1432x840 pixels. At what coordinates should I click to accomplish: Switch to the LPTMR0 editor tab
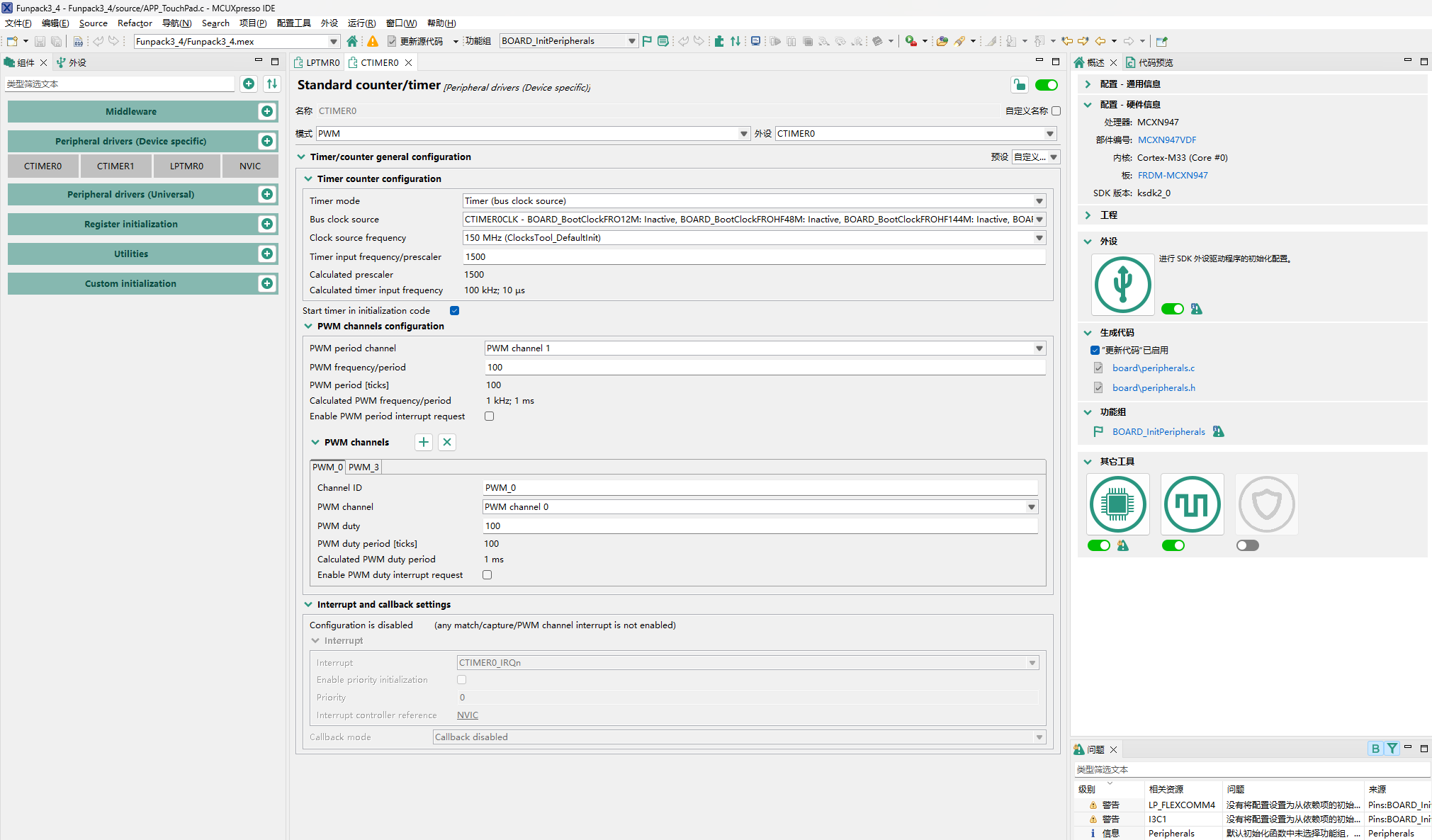(317, 62)
